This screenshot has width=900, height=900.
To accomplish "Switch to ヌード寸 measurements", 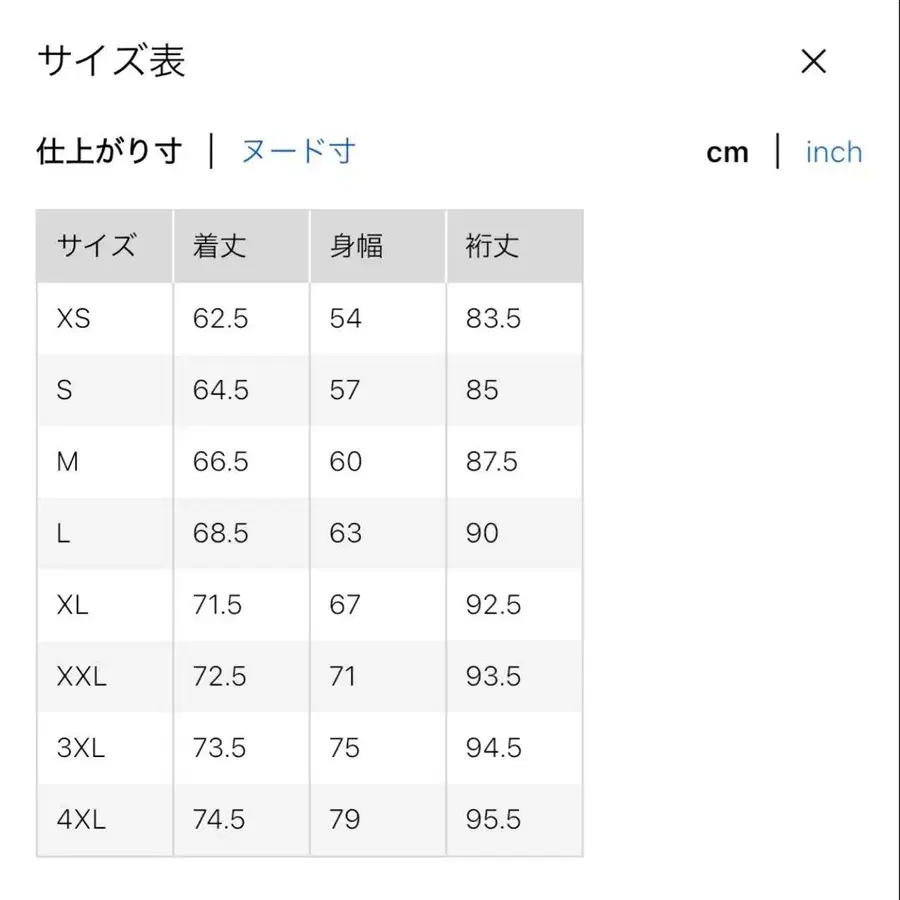I will (x=297, y=150).
